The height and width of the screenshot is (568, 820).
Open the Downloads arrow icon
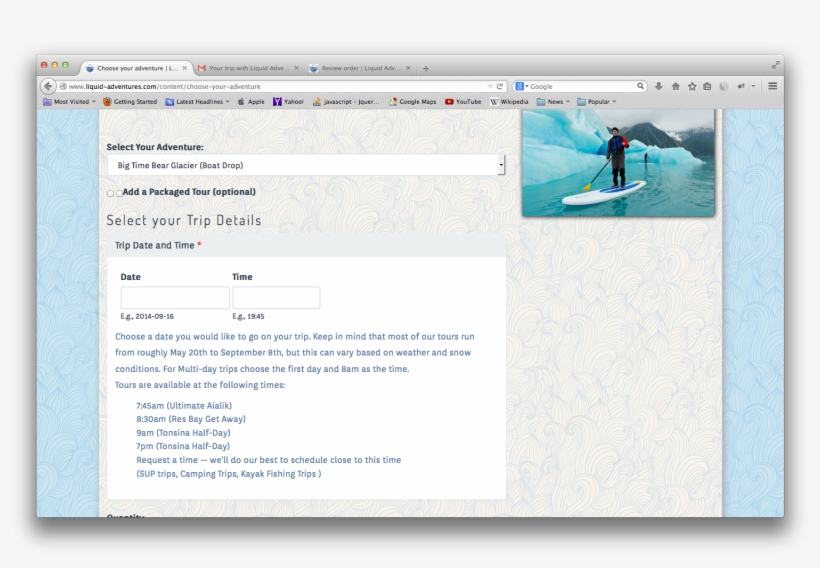pos(658,86)
